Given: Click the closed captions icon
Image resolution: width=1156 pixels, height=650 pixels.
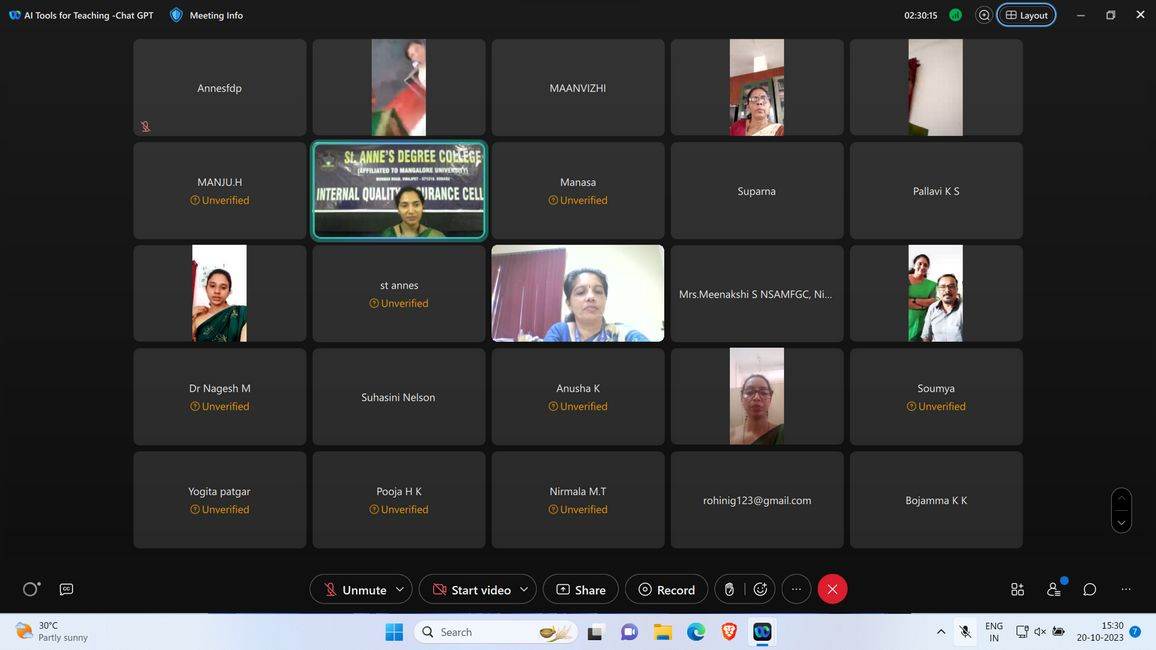Looking at the screenshot, I should coord(66,589).
